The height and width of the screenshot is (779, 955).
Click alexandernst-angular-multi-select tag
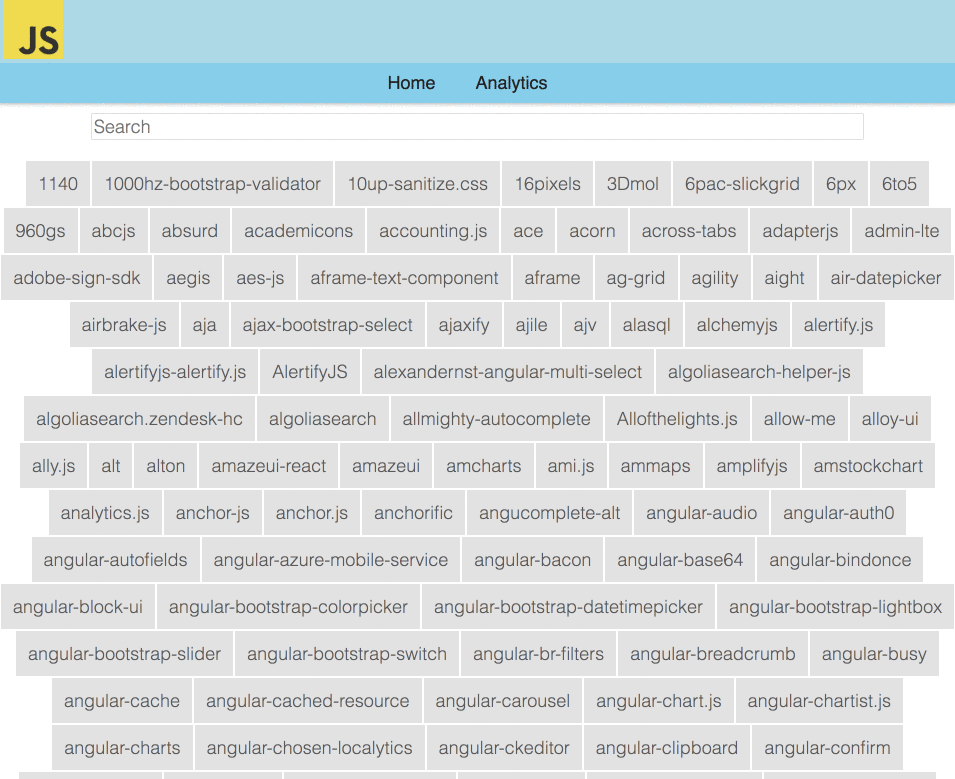(507, 372)
